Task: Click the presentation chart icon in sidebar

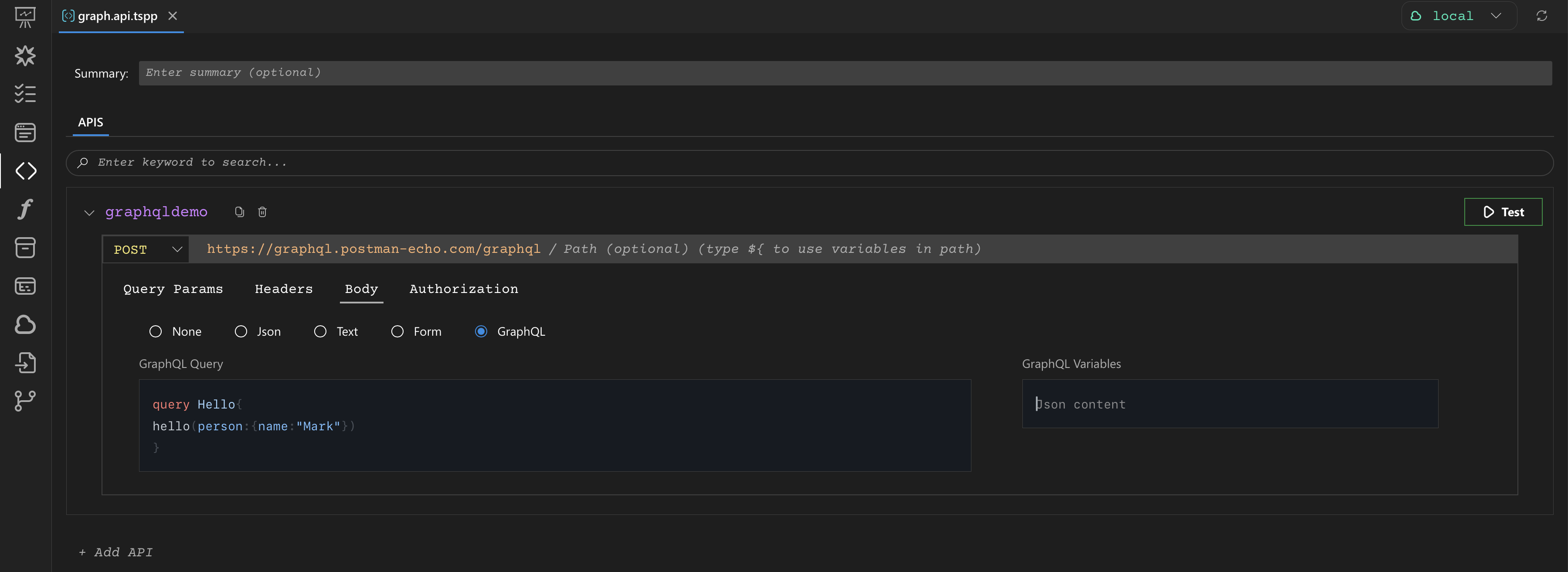Action: pos(25,17)
